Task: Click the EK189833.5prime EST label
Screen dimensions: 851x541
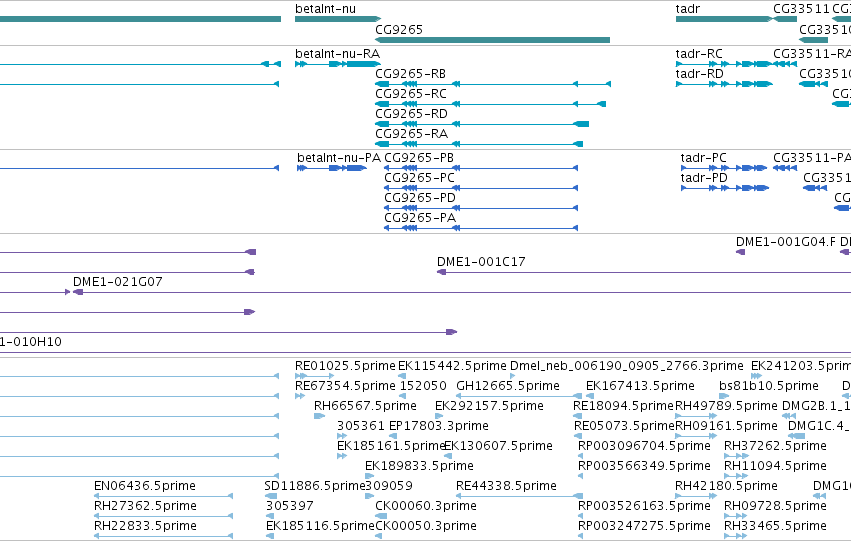Action: click(420, 467)
